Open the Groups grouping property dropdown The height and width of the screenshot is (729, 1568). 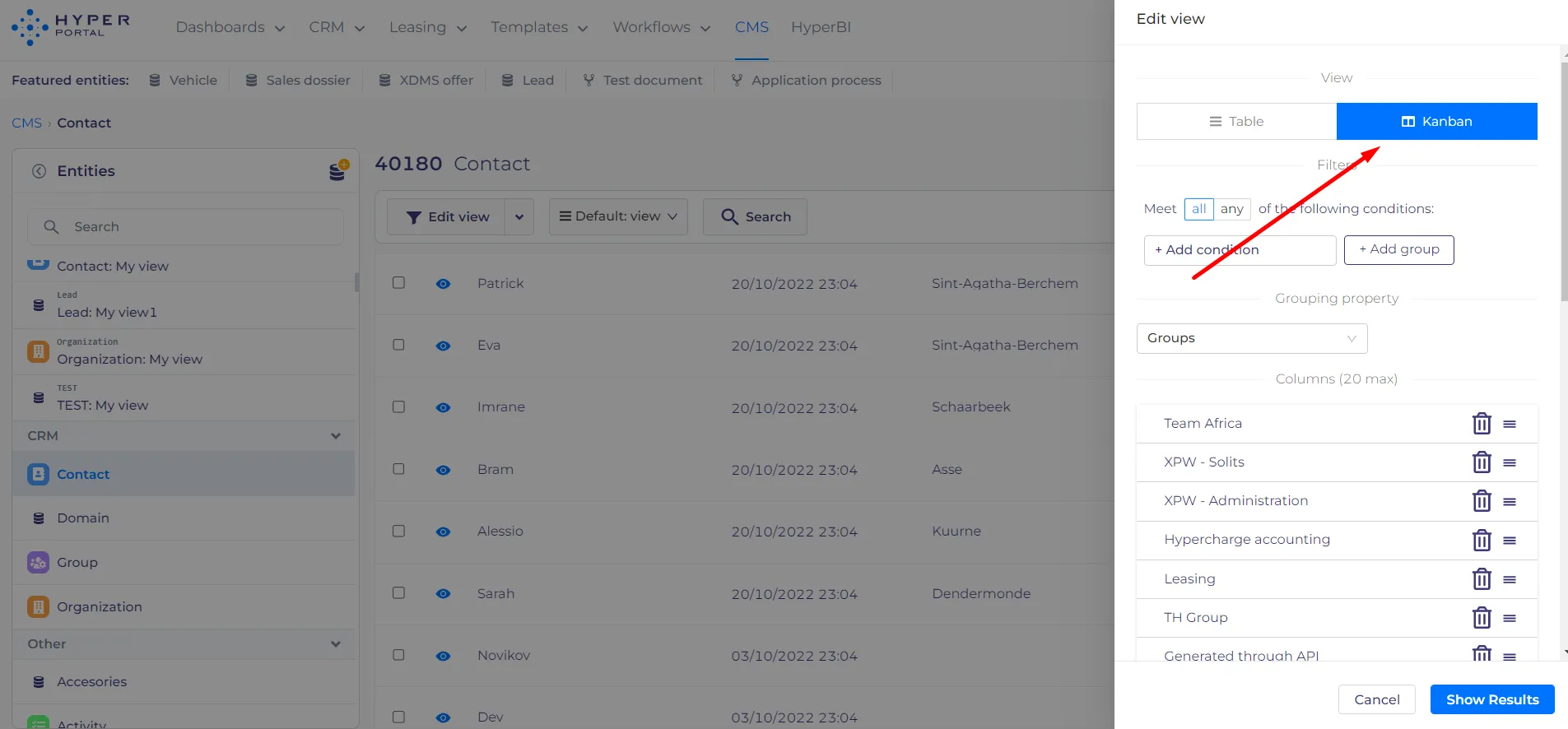pyautogui.click(x=1252, y=338)
